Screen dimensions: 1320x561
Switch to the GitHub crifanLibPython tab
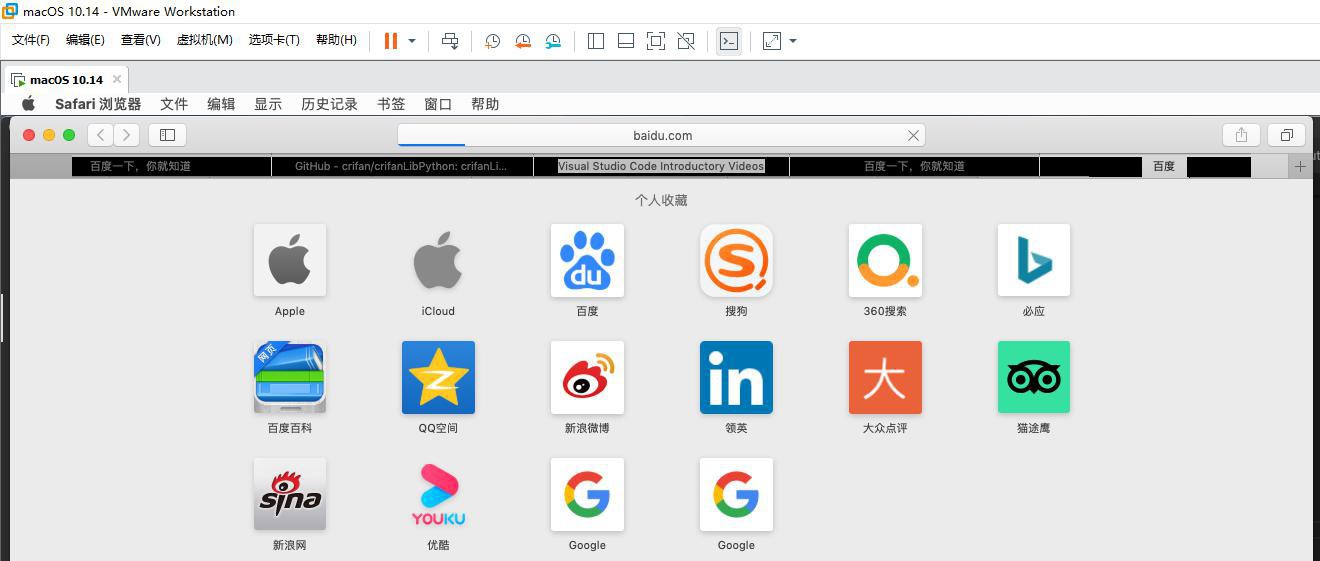coord(401,166)
